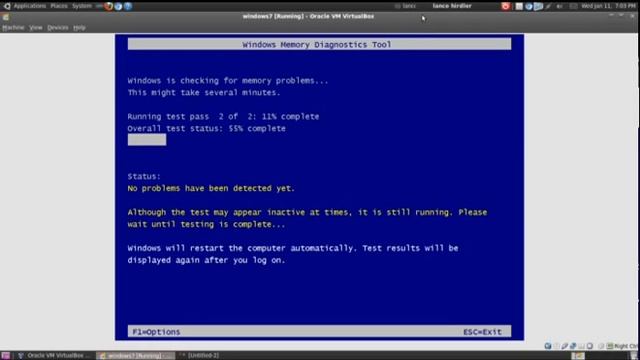
Task: Open the volume control in the top panel
Action: [559, 6]
